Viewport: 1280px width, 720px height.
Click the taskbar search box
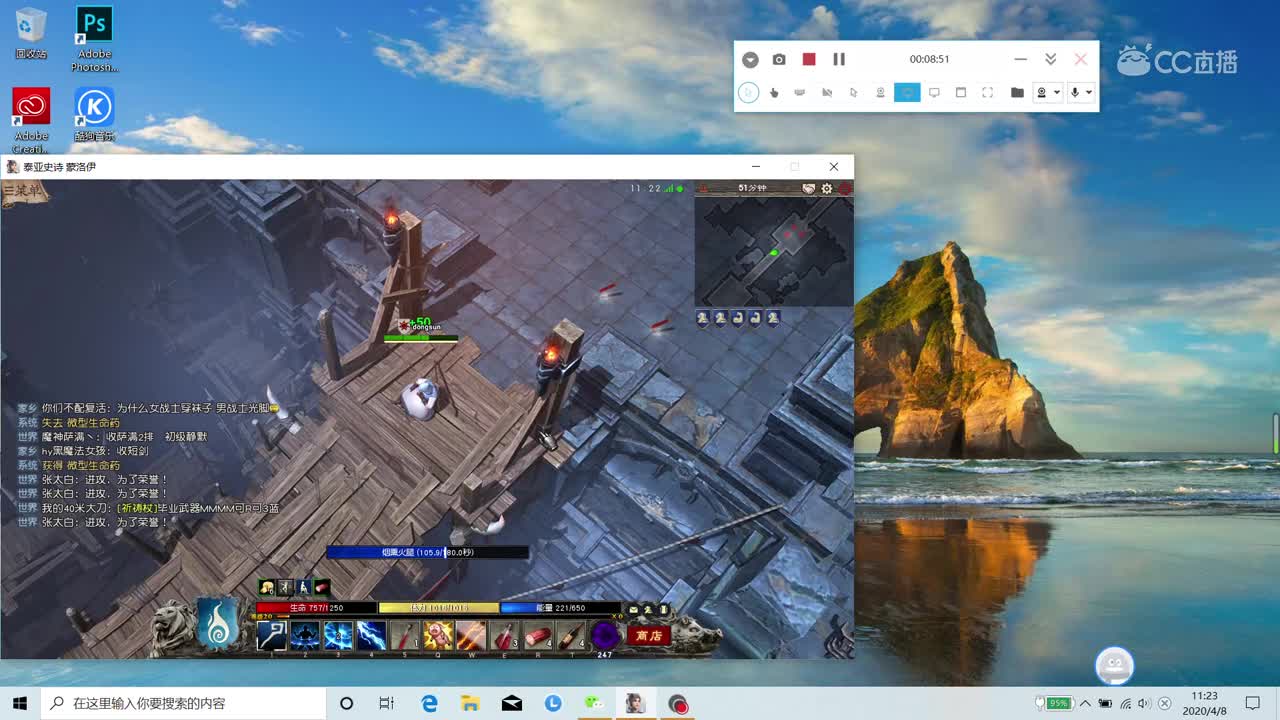click(183, 703)
